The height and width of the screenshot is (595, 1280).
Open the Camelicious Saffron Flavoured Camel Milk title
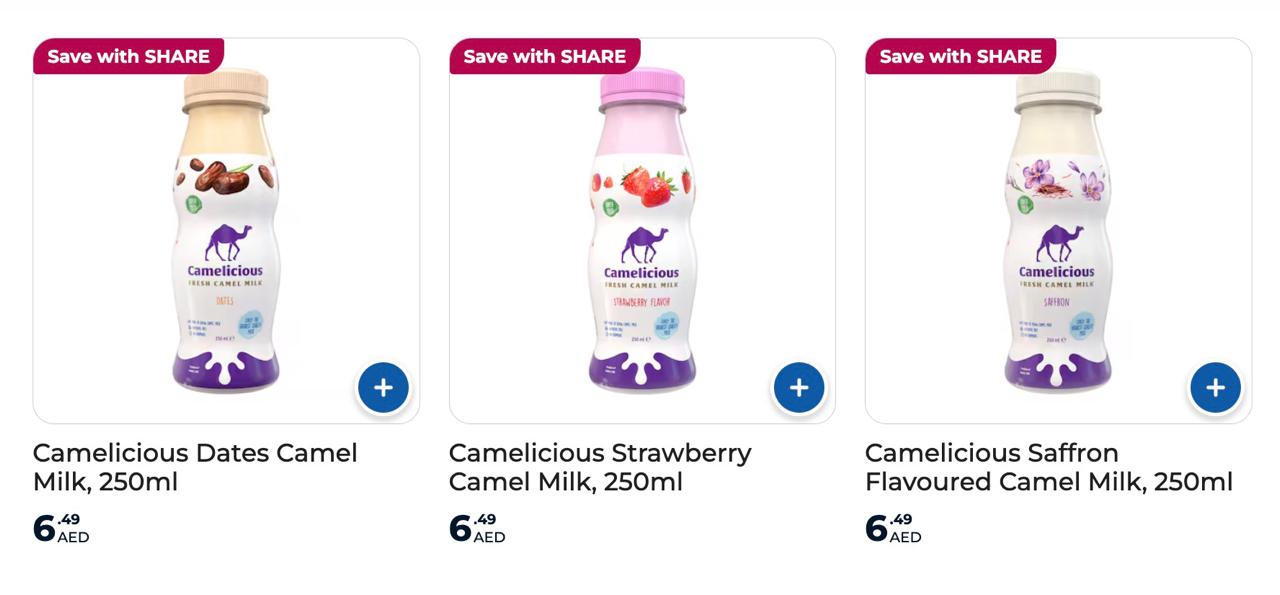pos(1048,467)
